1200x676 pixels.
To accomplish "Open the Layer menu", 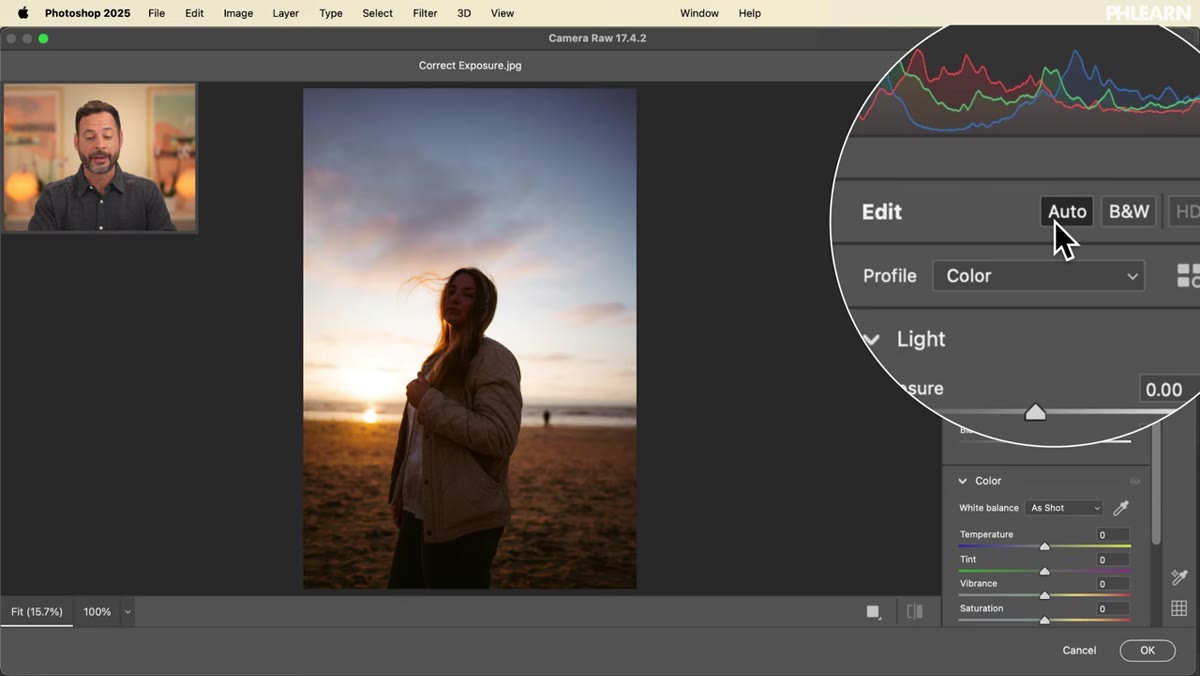I will click(286, 13).
